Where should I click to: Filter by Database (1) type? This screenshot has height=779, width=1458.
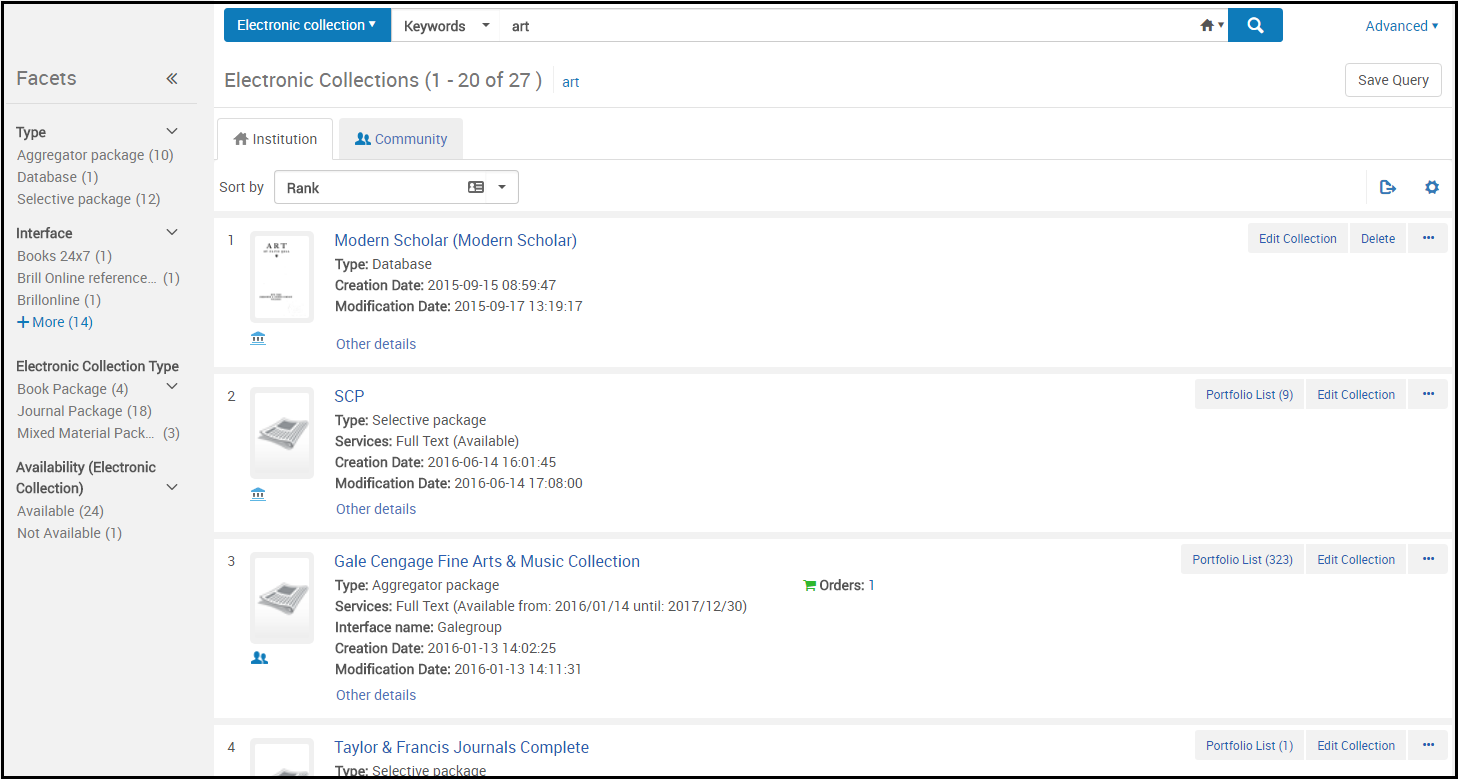(x=57, y=177)
